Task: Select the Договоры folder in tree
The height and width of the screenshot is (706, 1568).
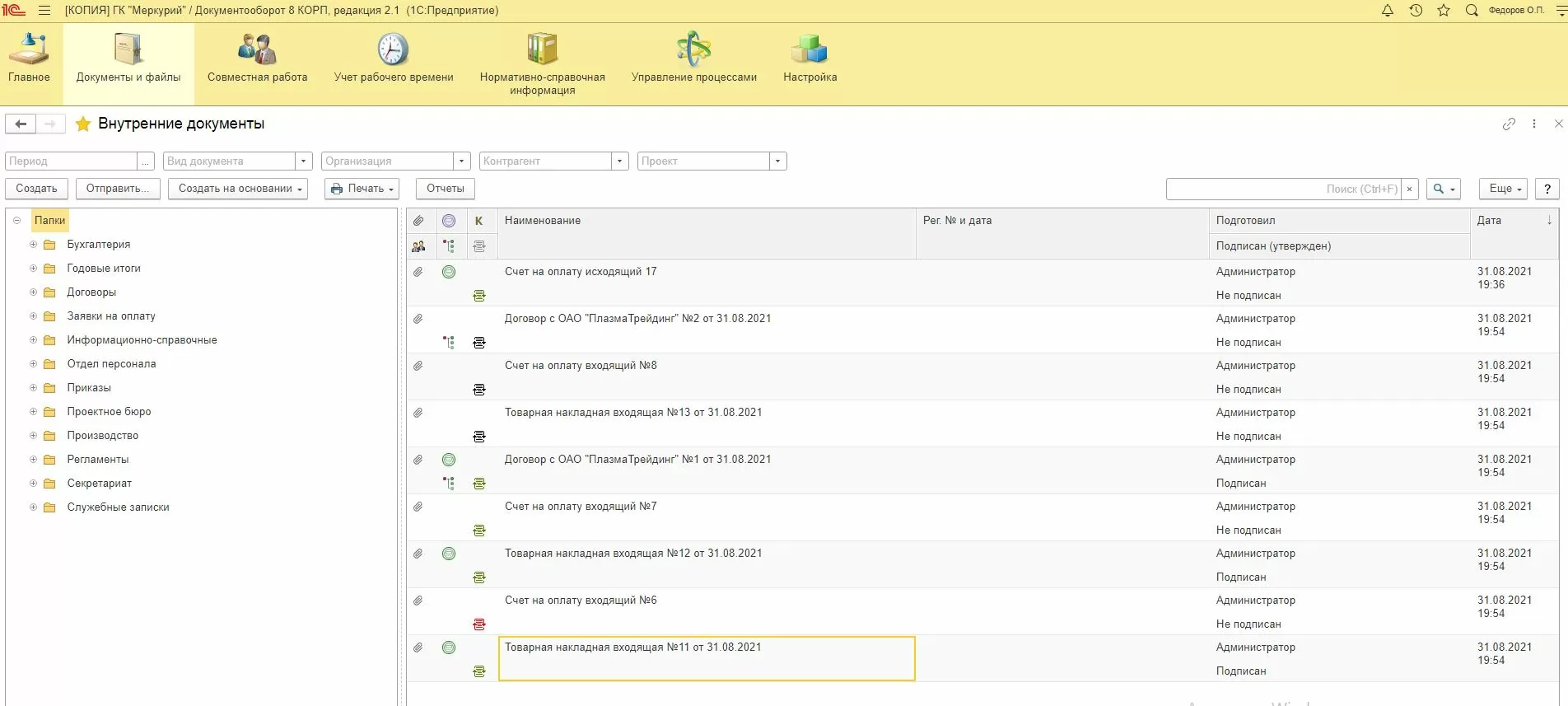Action: pyautogui.click(x=91, y=292)
